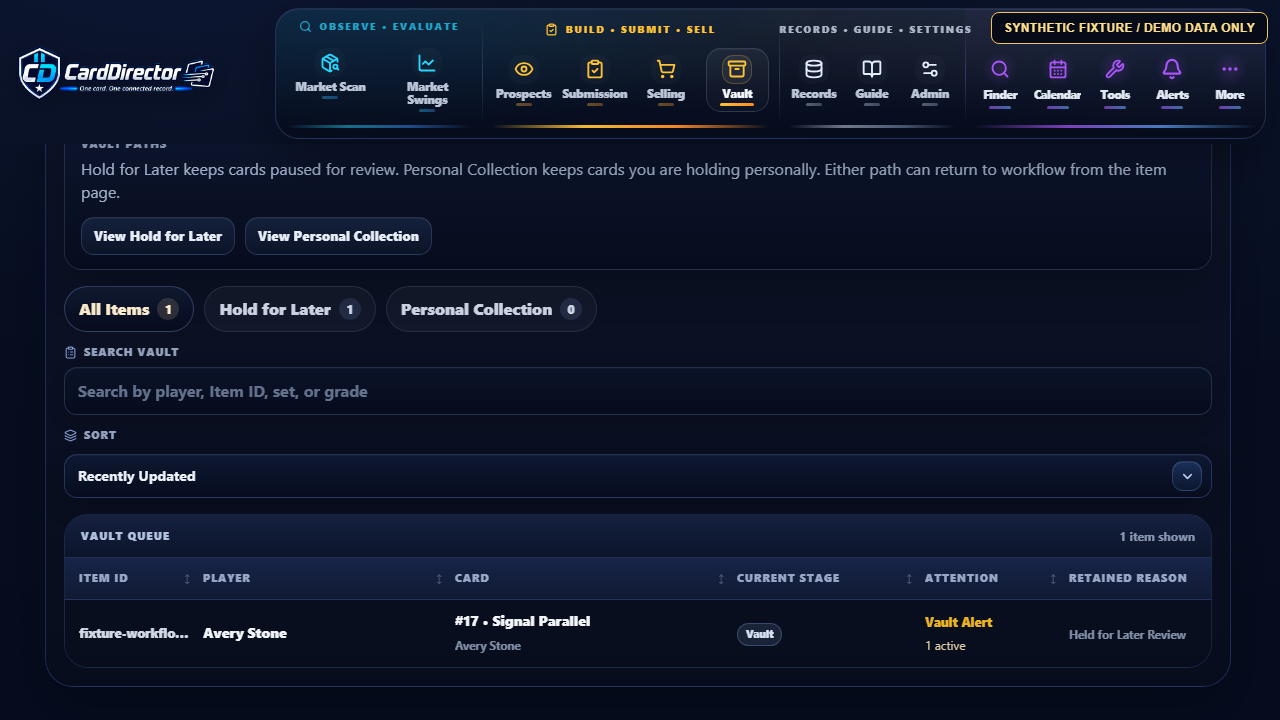1280x720 pixels.
Task: Go to Submission clipboard icon
Action: point(595,69)
